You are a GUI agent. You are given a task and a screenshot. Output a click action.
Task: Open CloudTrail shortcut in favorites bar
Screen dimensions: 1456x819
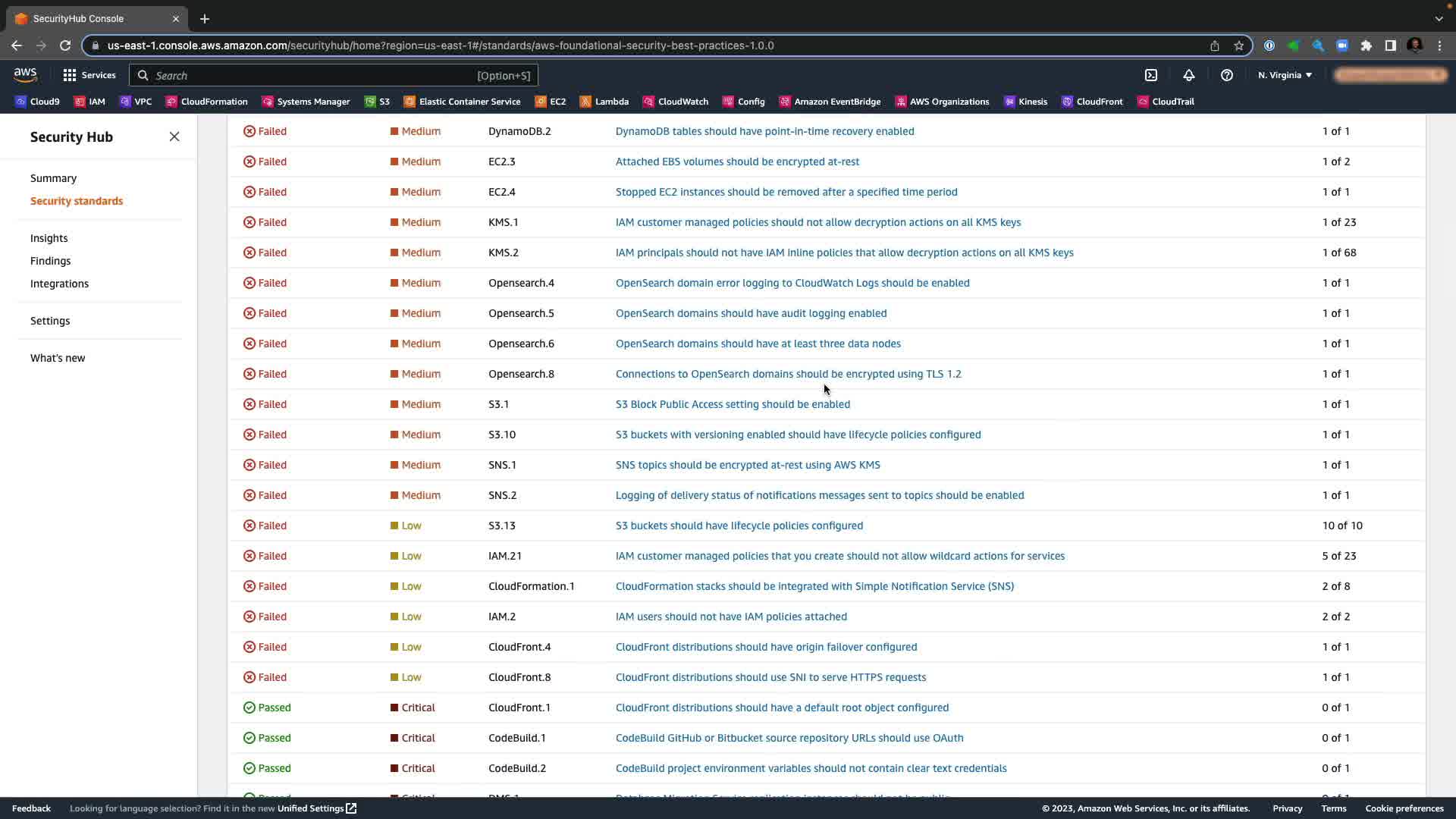click(1165, 102)
